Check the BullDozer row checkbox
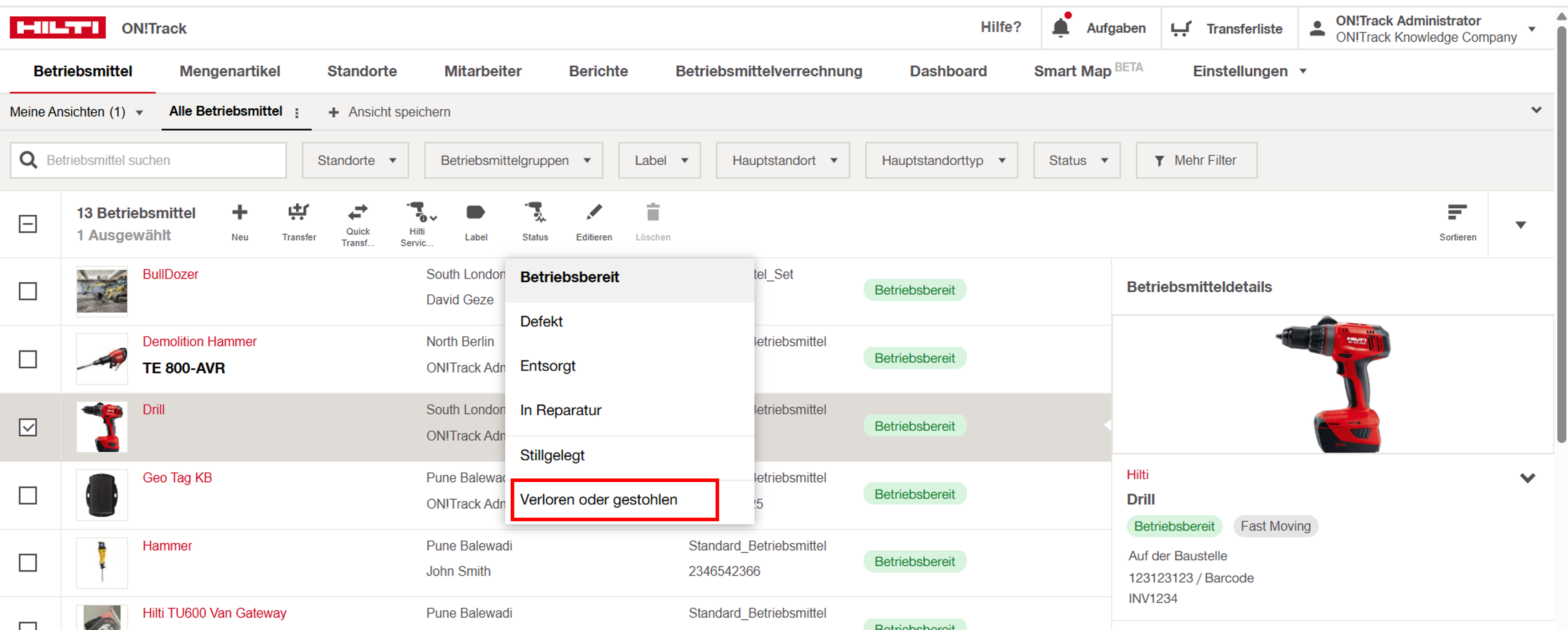 pos(28,291)
